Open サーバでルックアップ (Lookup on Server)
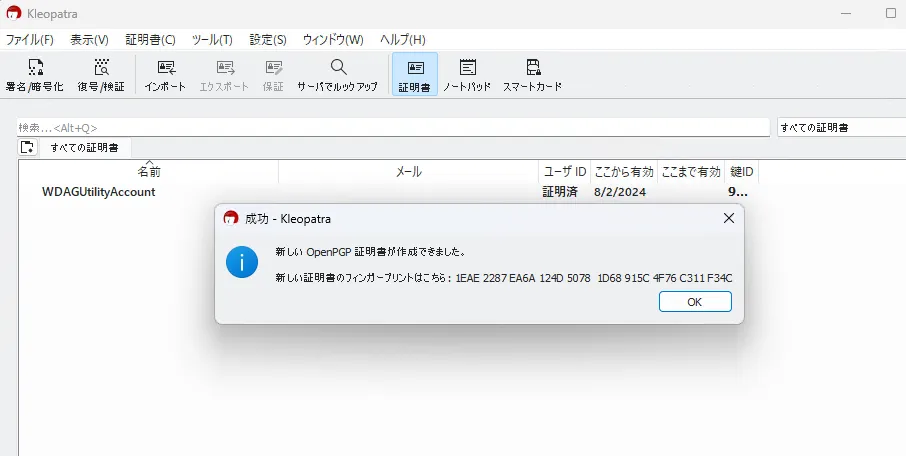 tap(337, 75)
